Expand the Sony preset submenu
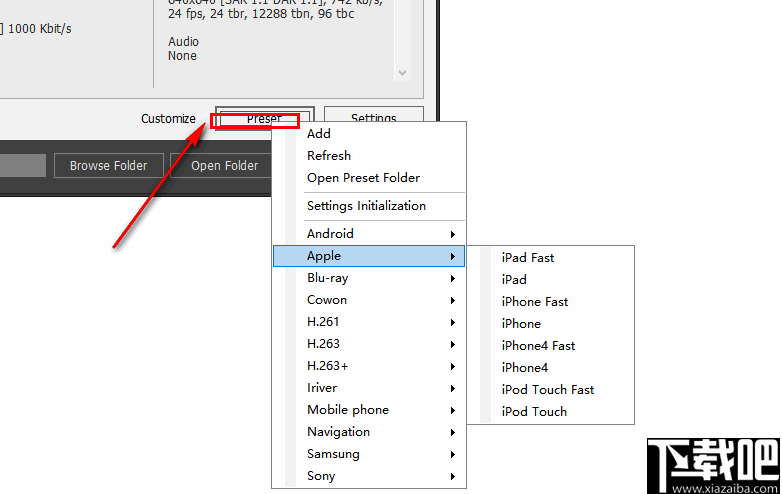The height and width of the screenshot is (494, 782). (x=369, y=476)
